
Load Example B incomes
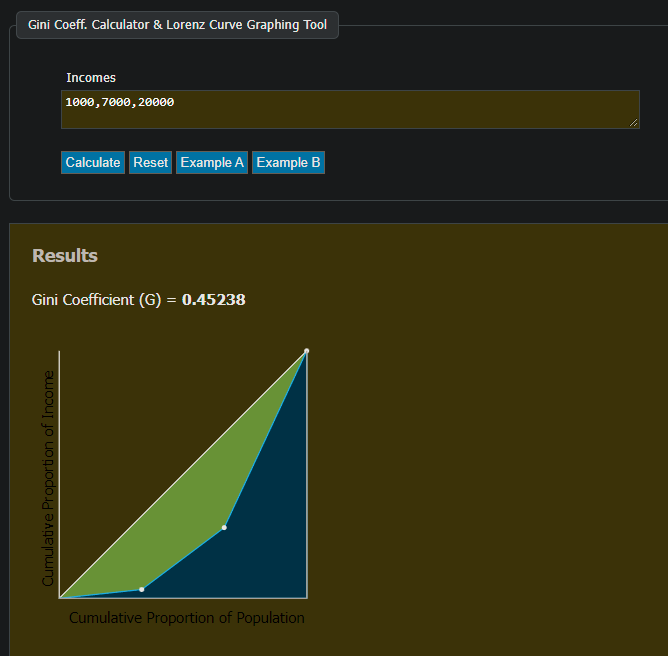pos(288,162)
